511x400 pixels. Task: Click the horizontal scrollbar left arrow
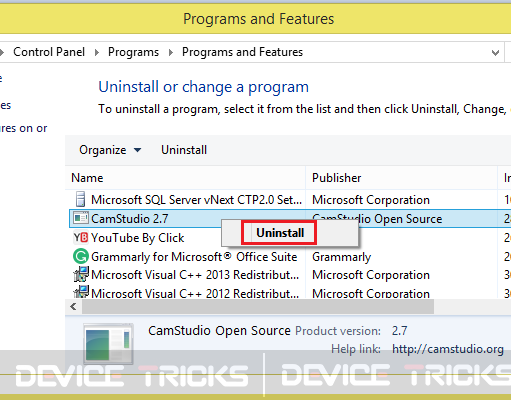[x=74, y=306]
